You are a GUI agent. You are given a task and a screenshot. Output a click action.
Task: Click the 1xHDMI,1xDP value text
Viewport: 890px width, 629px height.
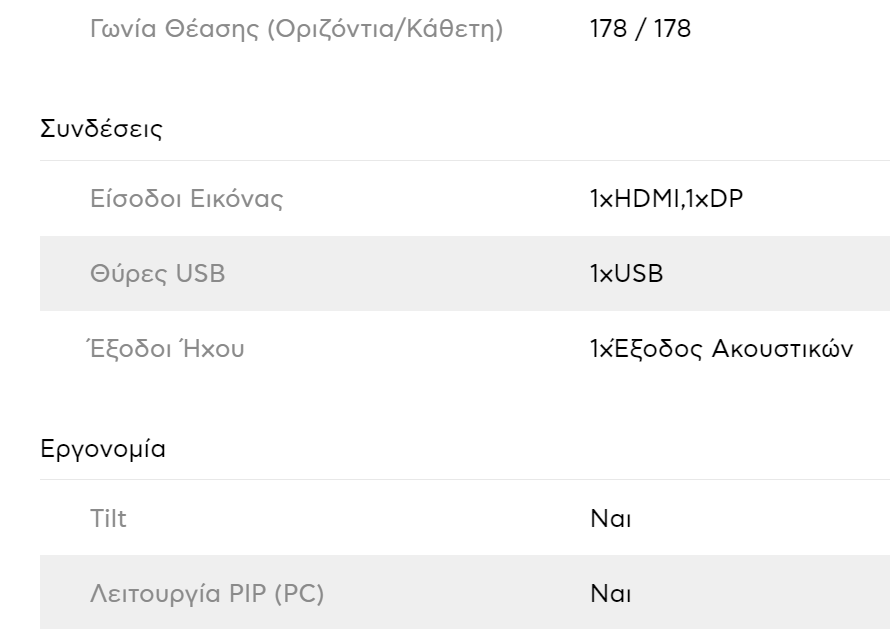(667, 199)
